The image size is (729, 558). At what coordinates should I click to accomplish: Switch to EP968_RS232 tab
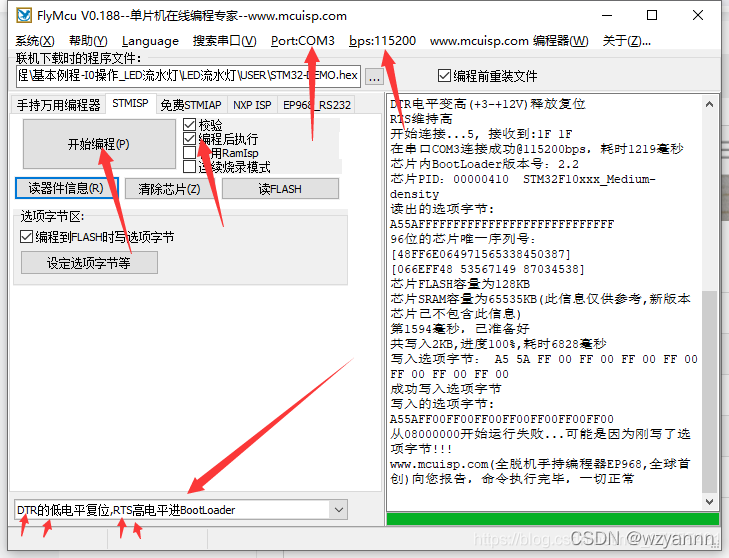click(317, 105)
